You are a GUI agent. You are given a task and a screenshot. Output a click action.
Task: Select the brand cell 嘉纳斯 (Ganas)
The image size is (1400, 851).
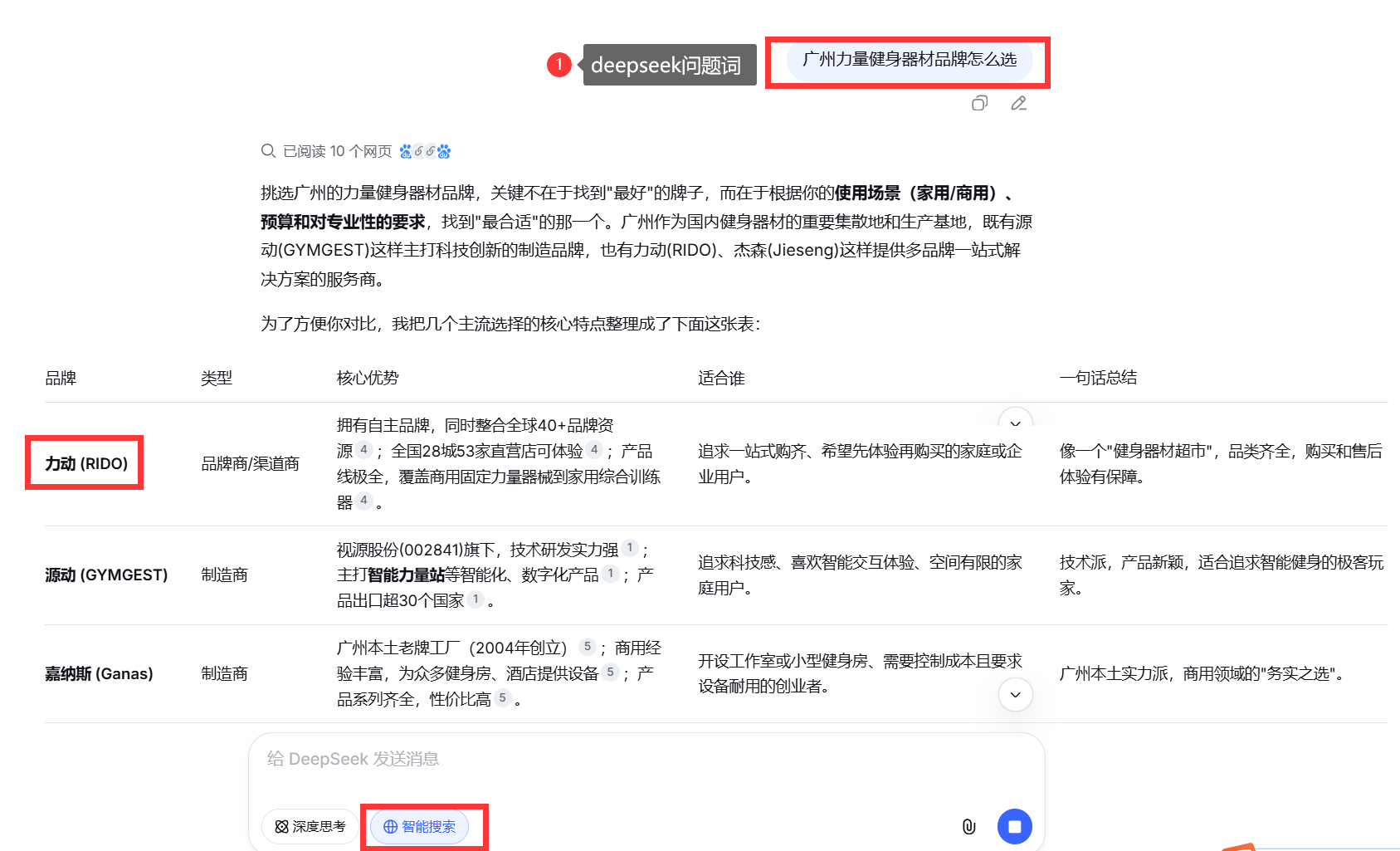point(99,674)
